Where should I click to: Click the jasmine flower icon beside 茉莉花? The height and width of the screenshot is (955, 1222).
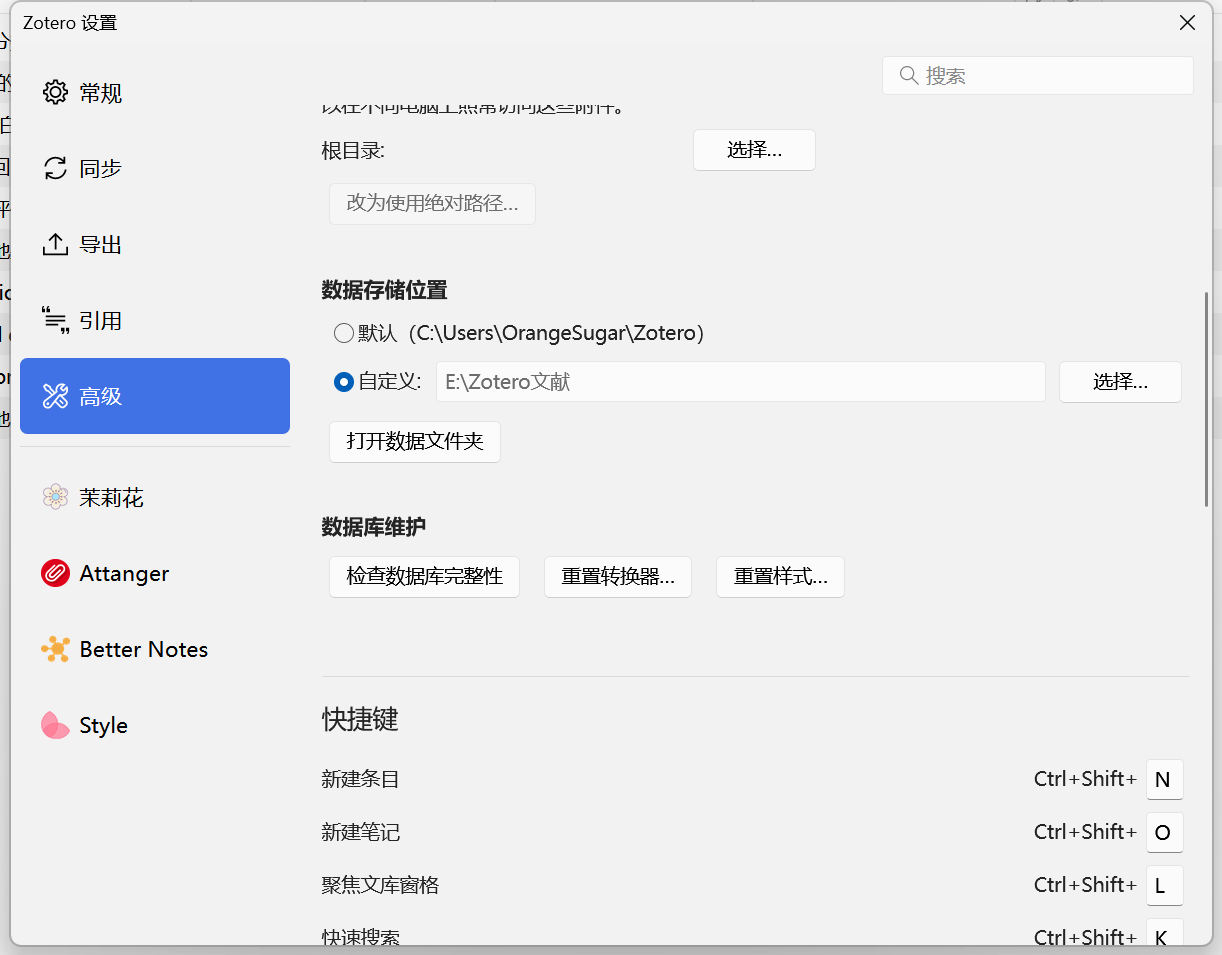55,497
